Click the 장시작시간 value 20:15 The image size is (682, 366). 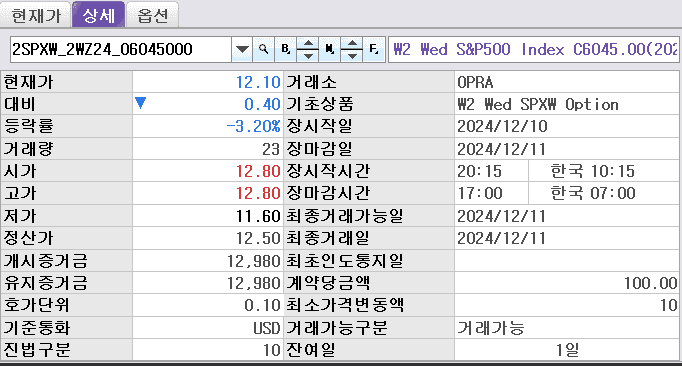pos(479,171)
